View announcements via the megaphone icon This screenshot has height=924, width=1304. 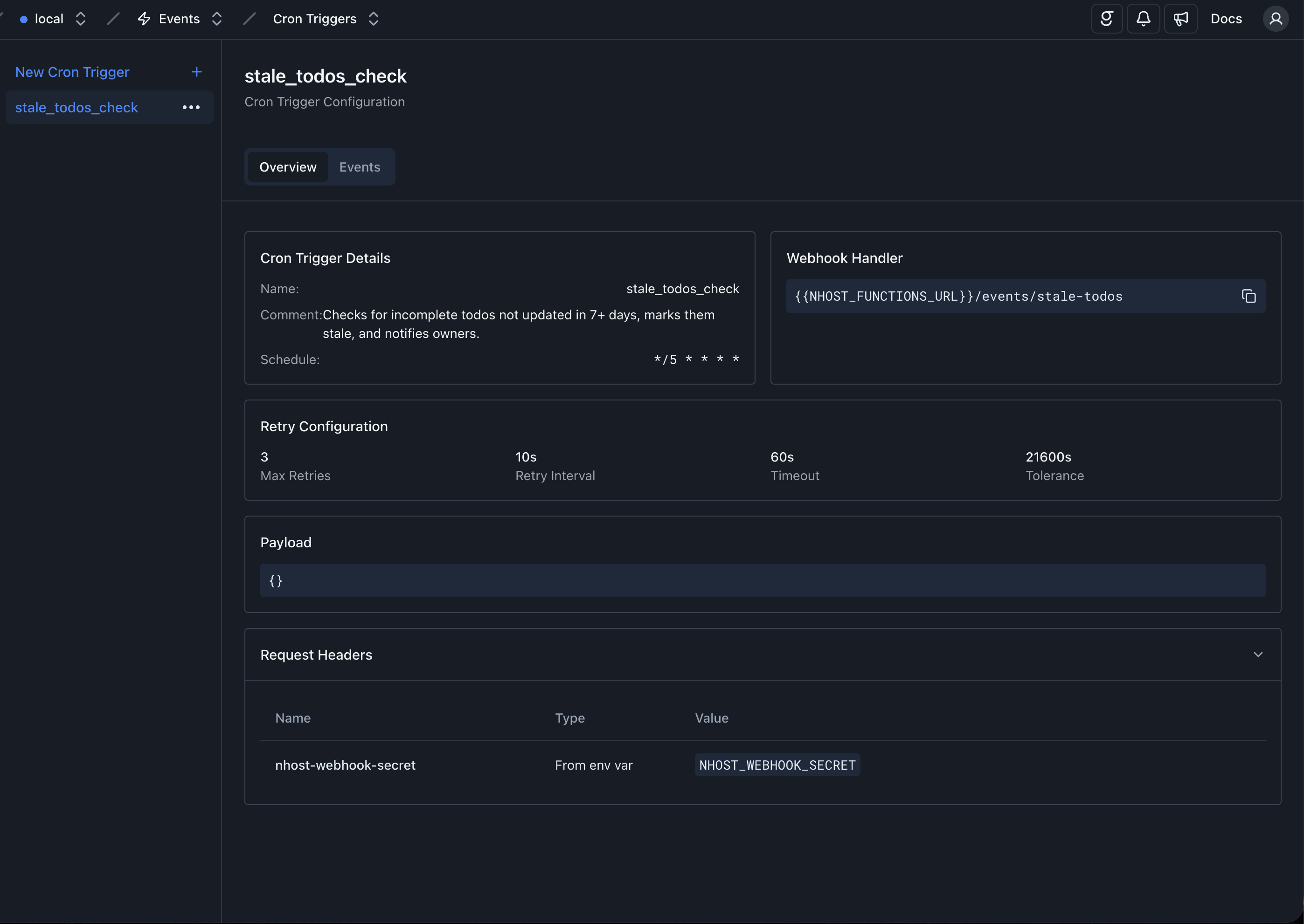(x=1180, y=18)
